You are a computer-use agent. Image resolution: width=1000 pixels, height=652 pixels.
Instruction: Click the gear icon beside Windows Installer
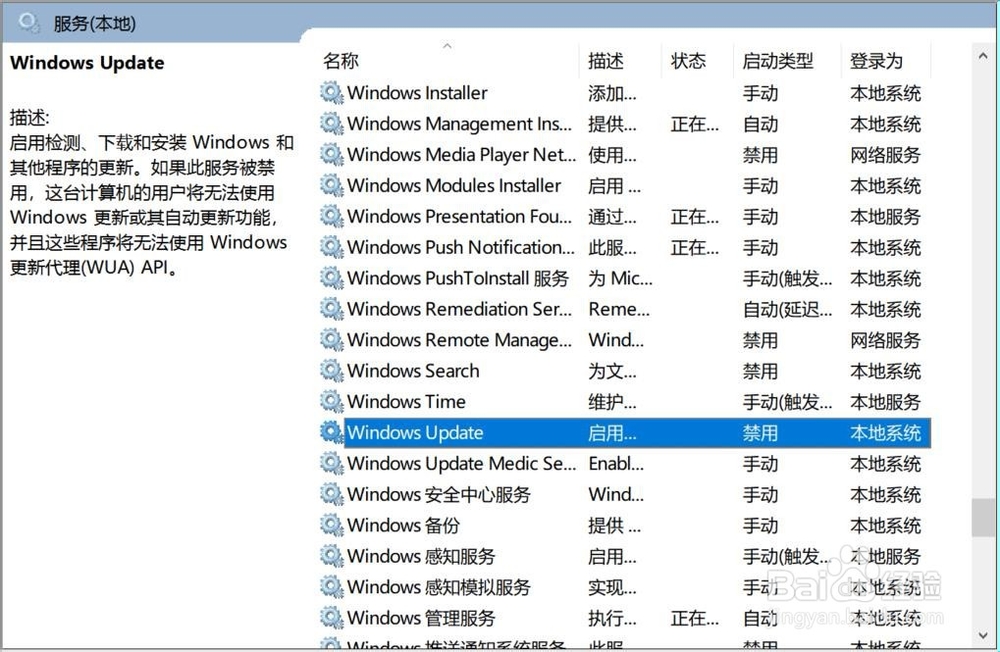click(331, 93)
